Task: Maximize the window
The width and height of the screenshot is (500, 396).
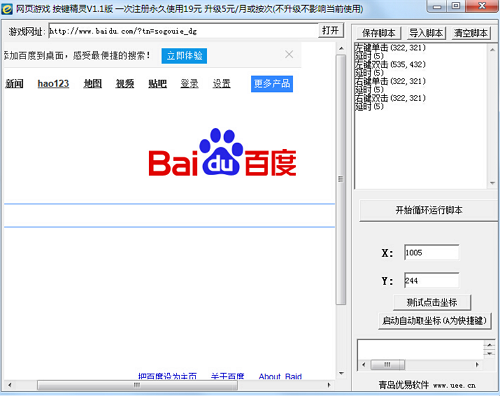Action: (456, 6)
